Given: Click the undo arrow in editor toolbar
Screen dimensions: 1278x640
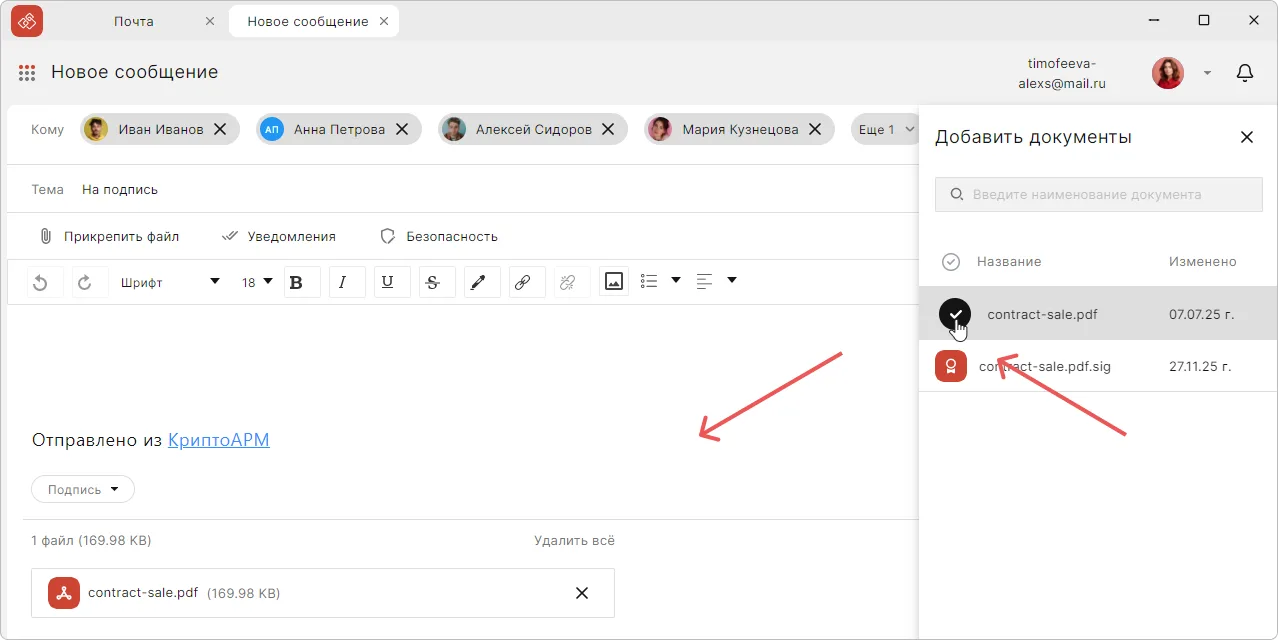Looking at the screenshot, I should [x=40, y=283].
